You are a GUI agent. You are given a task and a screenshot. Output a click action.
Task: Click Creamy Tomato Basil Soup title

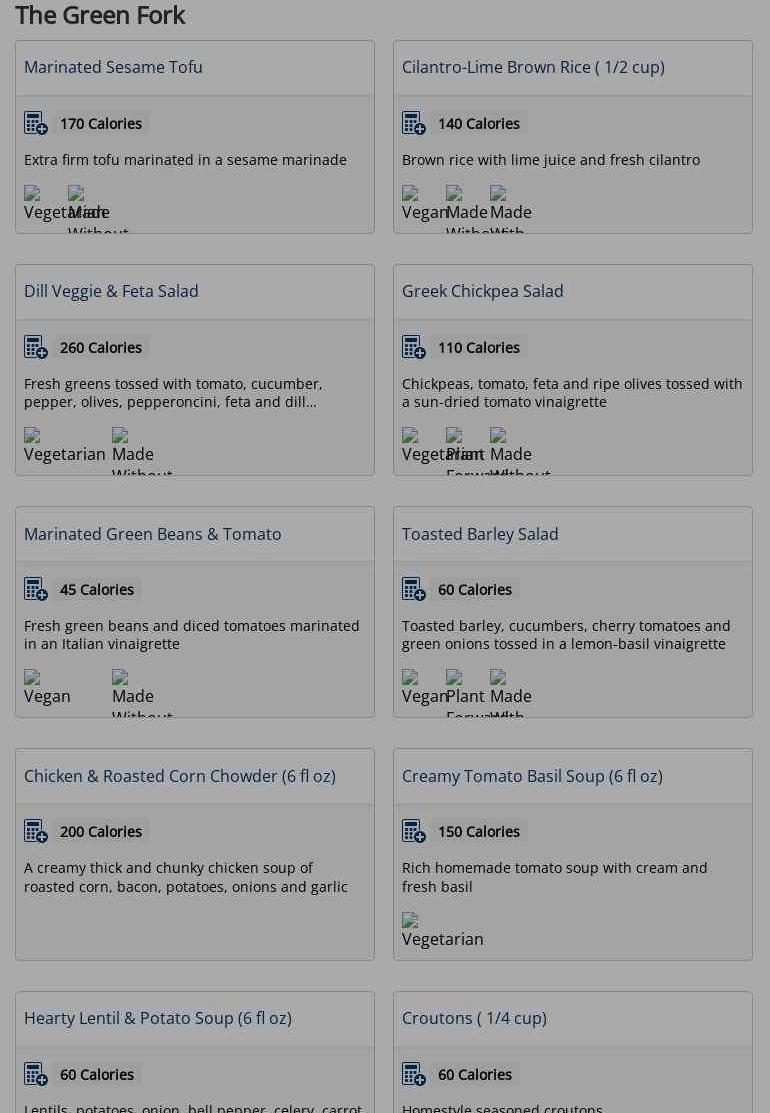pos(532,776)
